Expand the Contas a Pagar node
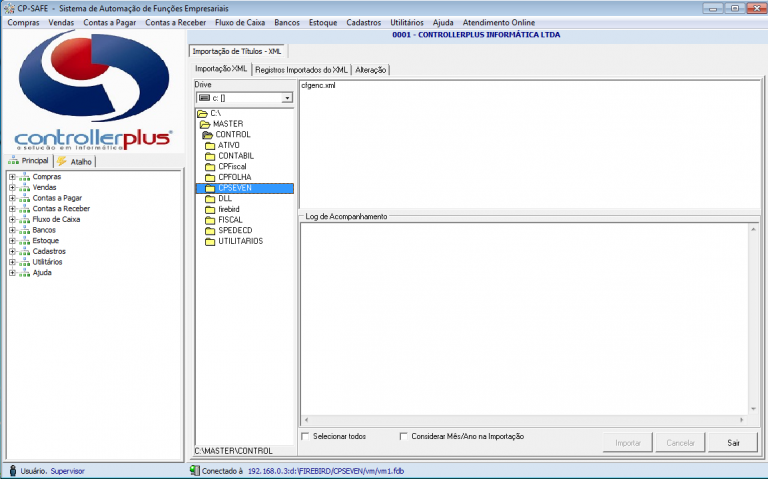This screenshot has width=768, height=479. 12,198
